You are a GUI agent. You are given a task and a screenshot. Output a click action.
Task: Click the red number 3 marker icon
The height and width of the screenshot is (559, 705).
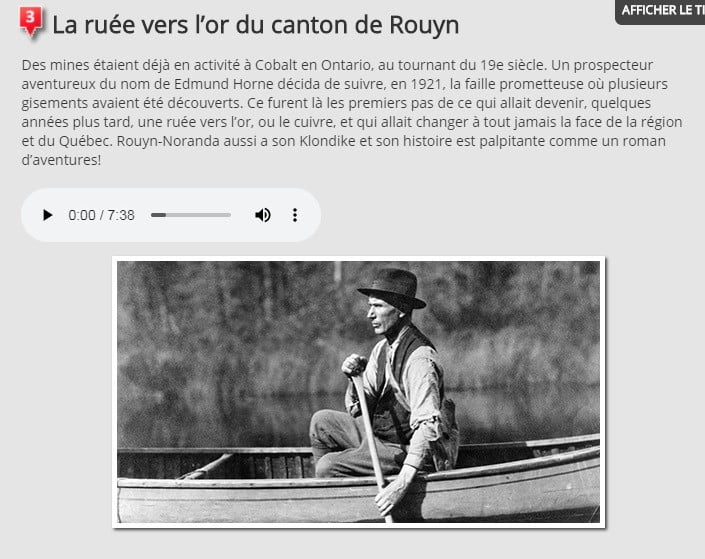pos(31,21)
